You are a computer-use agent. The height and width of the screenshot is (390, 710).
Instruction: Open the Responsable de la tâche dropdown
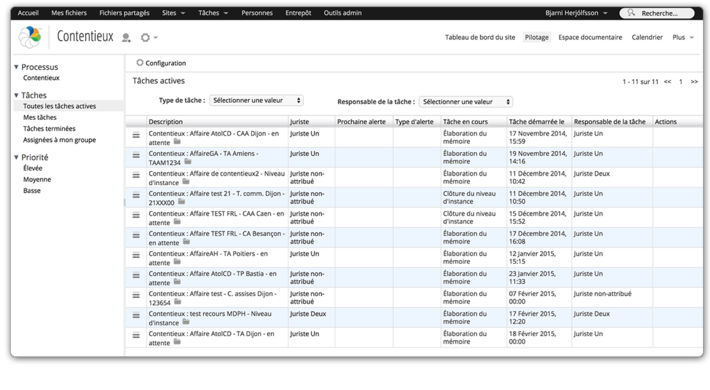pos(466,102)
